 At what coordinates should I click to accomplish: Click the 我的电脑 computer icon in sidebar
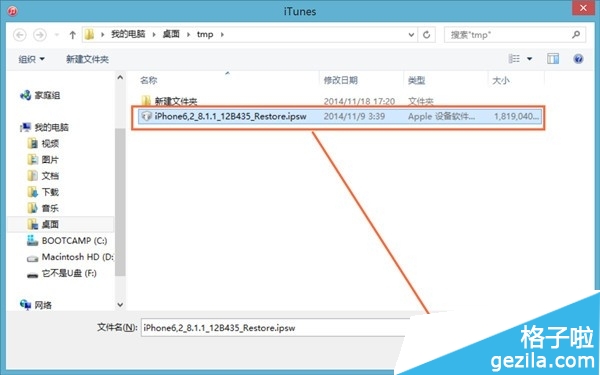(x=25, y=127)
